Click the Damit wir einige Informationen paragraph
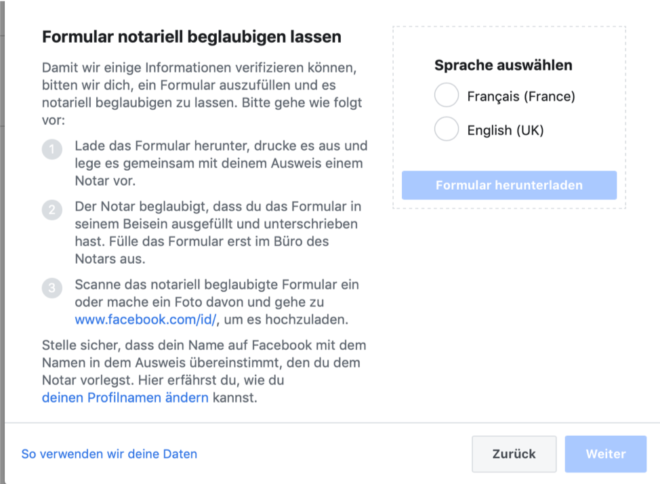The height and width of the screenshot is (484, 660). click(x=202, y=94)
